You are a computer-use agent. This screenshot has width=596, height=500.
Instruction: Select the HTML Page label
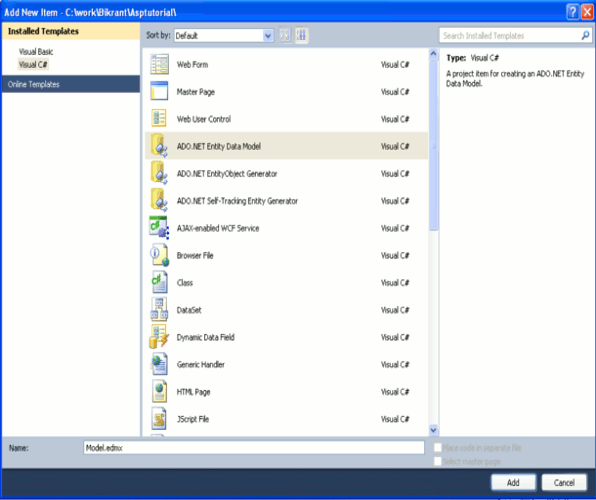tap(193, 392)
